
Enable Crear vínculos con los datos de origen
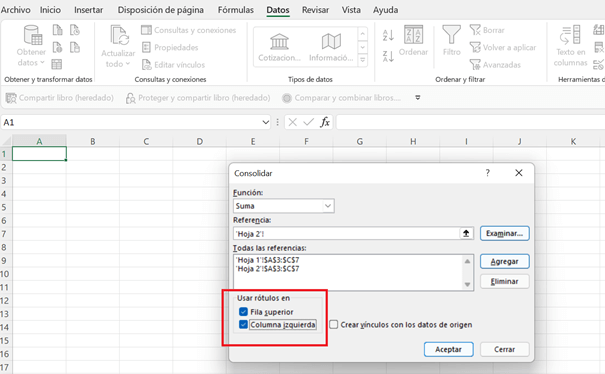[x=334, y=325]
